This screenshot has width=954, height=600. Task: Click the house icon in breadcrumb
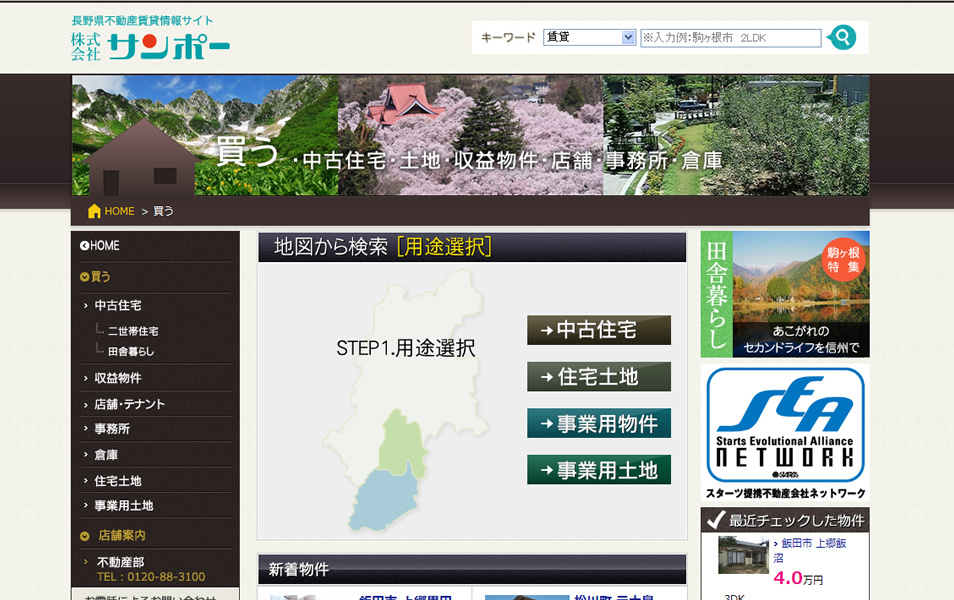click(x=94, y=211)
